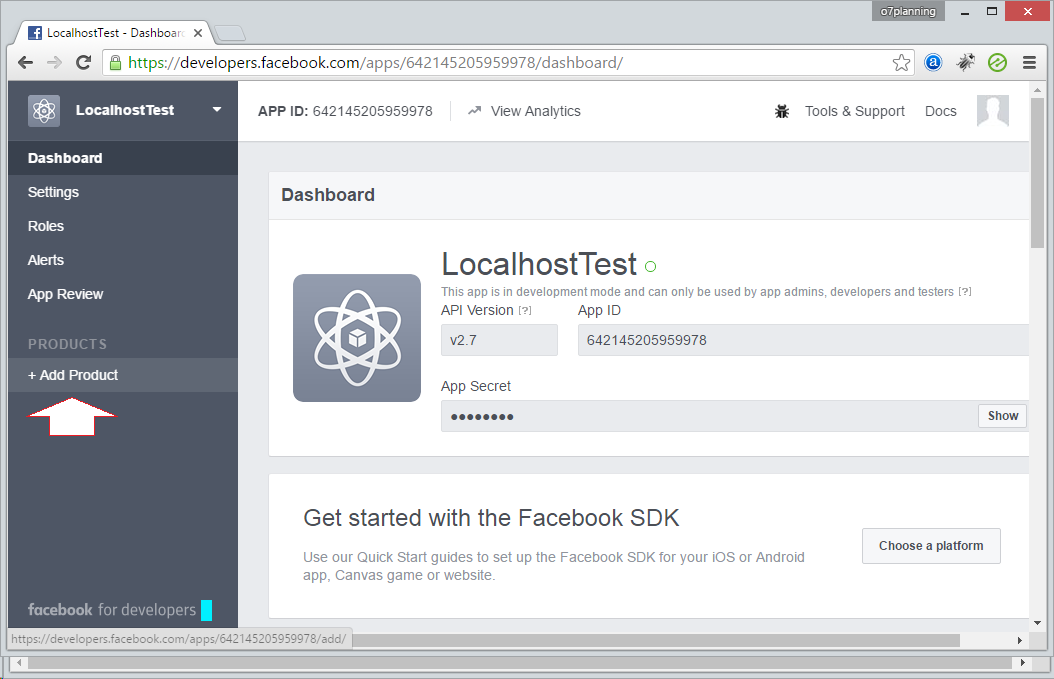Viewport: 1054px width, 679px height.
Task: Close the LocalhostTest Dashboard browser tab
Action: (198, 32)
